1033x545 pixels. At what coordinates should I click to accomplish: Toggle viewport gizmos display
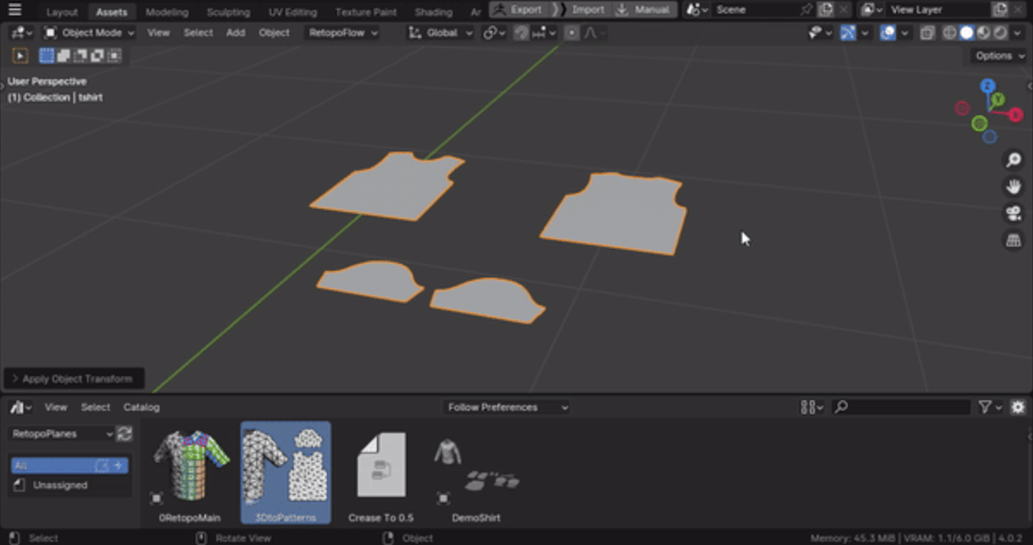tap(848, 32)
